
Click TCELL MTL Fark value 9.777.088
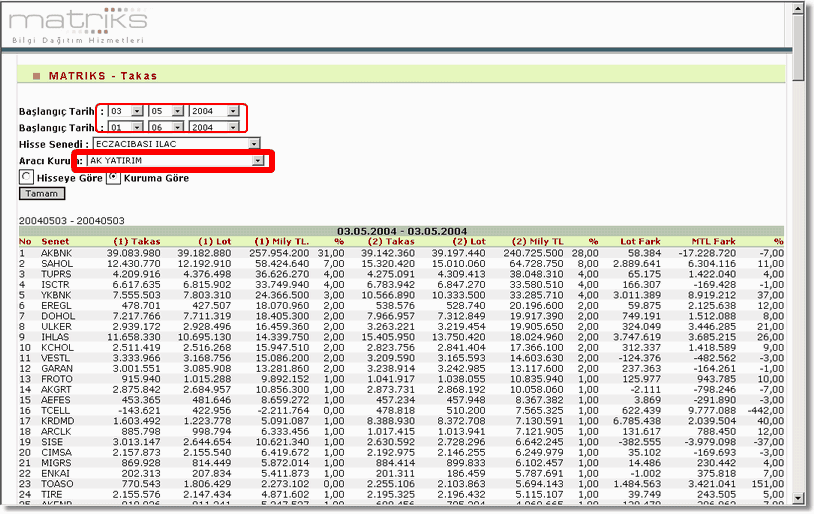(712, 411)
